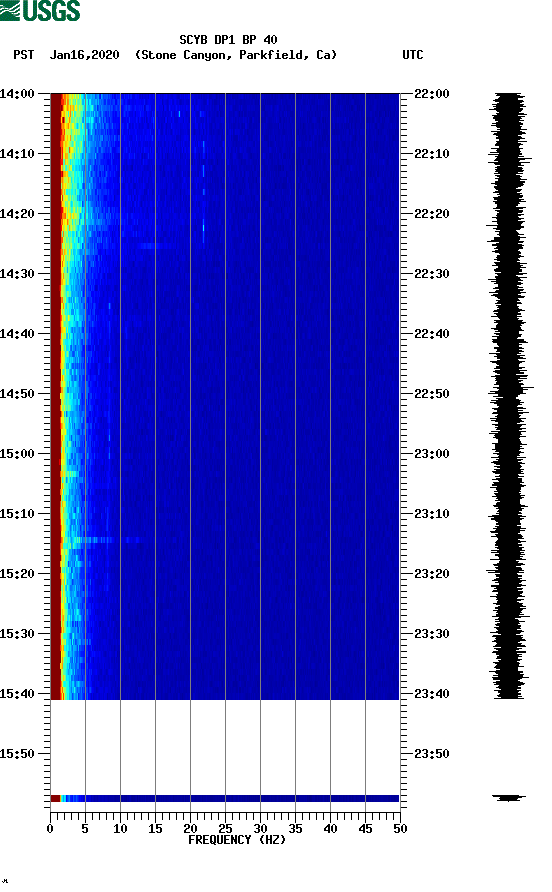Click the 14:30 PST time label
This screenshot has width=552, height=892.
pyautogui.click(x=18, y=274)
